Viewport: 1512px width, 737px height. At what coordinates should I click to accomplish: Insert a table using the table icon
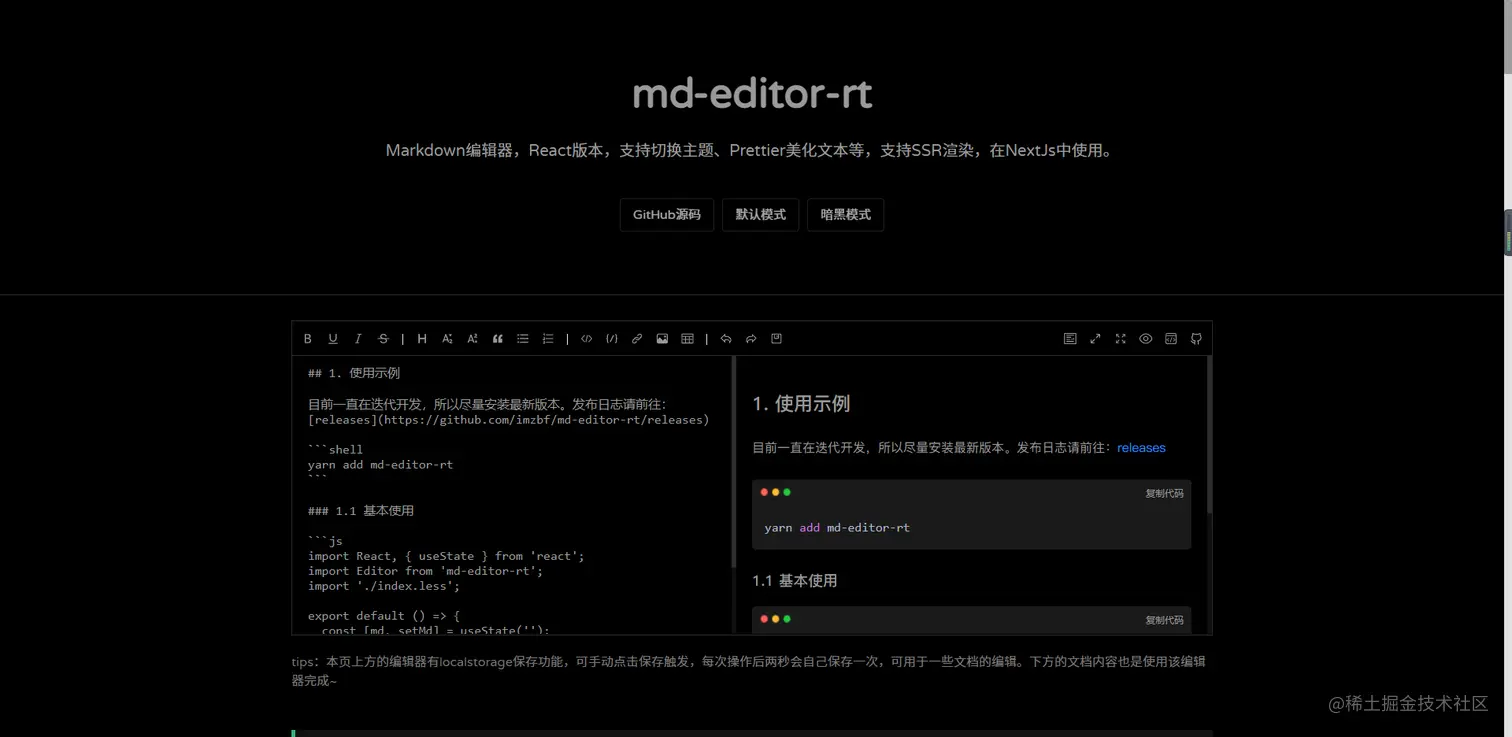[687, 338]
